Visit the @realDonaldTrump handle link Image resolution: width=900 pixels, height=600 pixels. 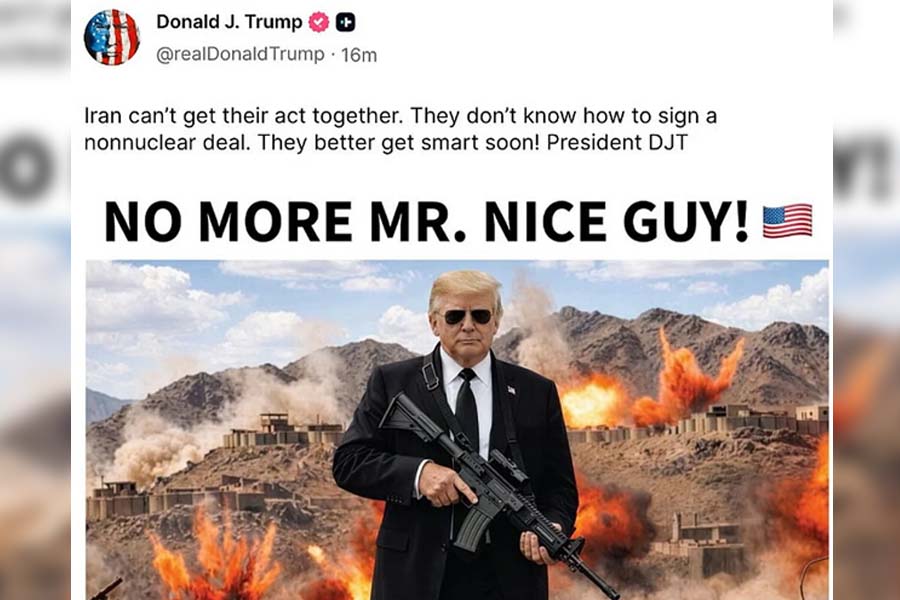(x=240, y=54)
